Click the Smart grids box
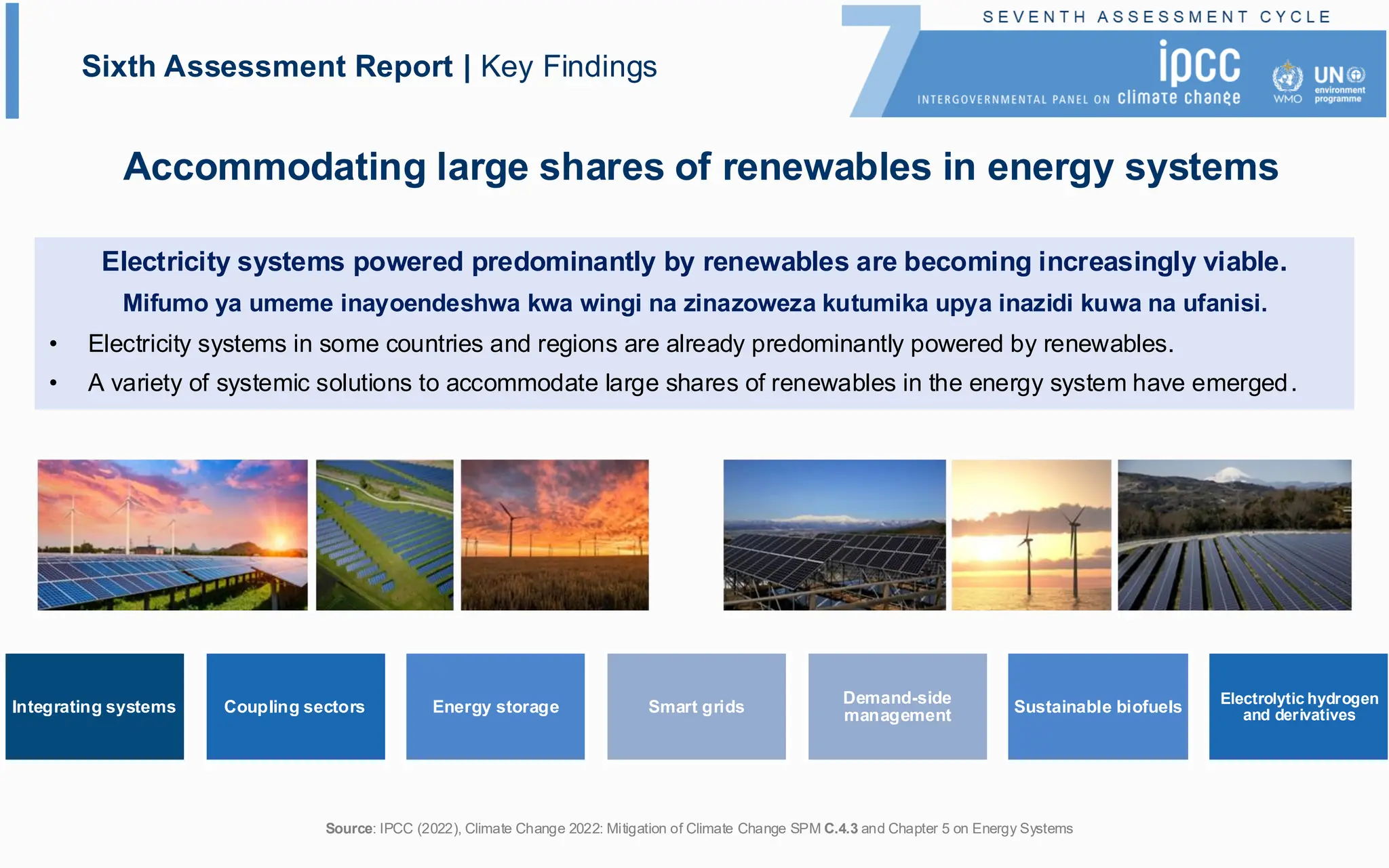The image size is (1389, 868). (x=696, y=706)
